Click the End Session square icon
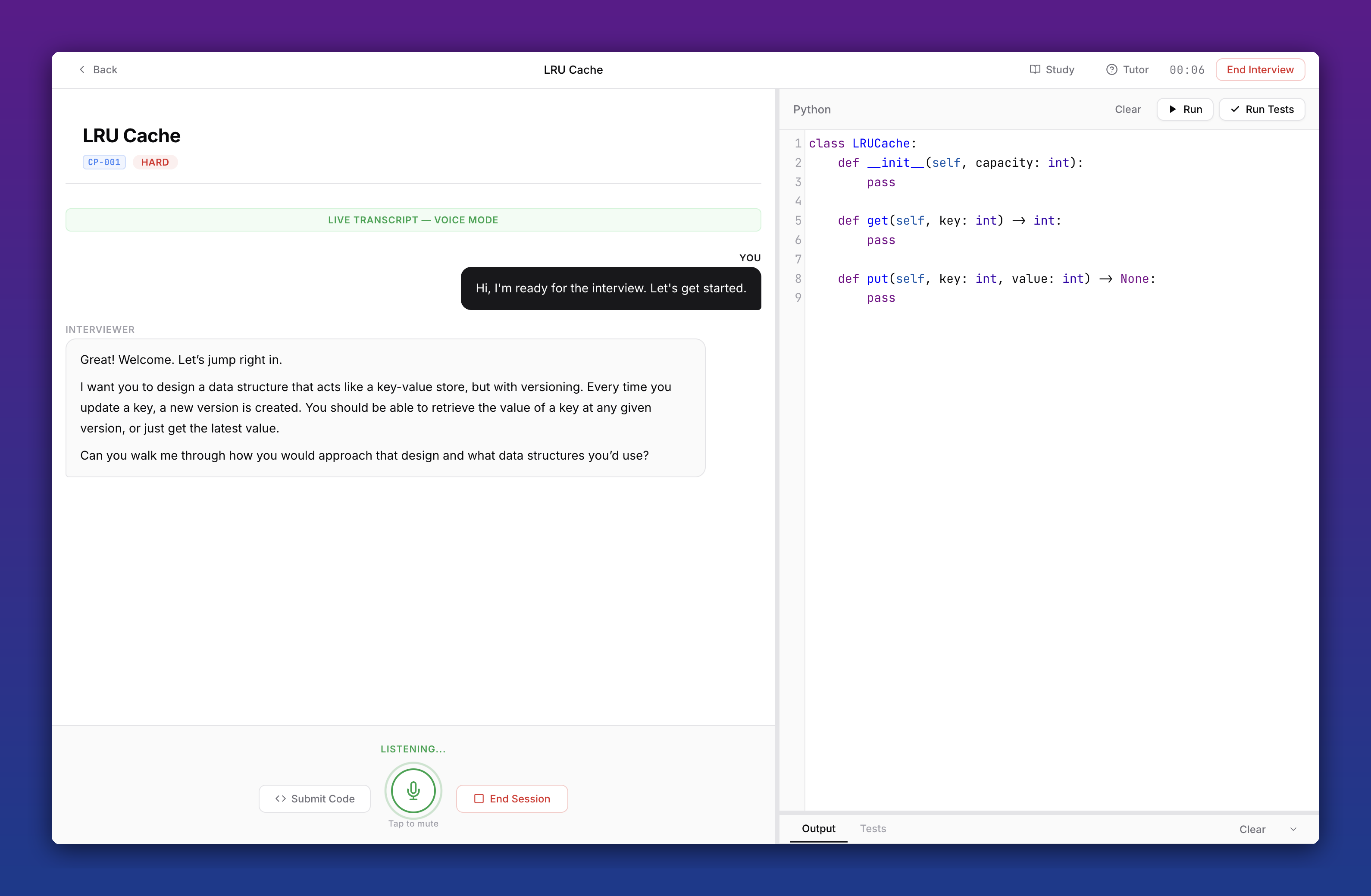Viewport: 1371px width, 896px height. click(x=479, y=798)
